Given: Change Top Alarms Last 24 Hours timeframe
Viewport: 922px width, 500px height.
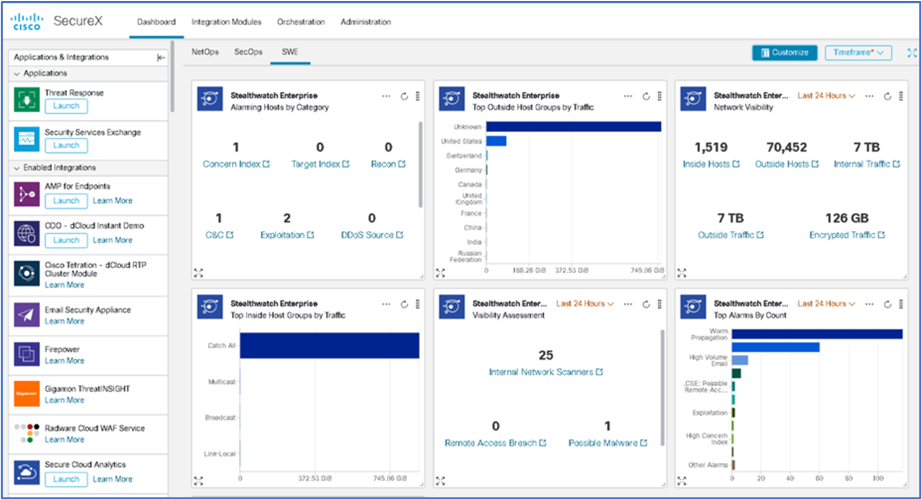Looking at the screenshot, I should point(826,304).
